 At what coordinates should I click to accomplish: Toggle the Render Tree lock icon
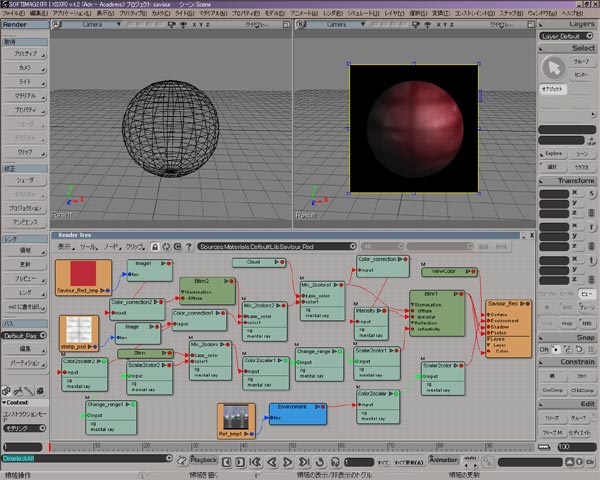point(155,247)
